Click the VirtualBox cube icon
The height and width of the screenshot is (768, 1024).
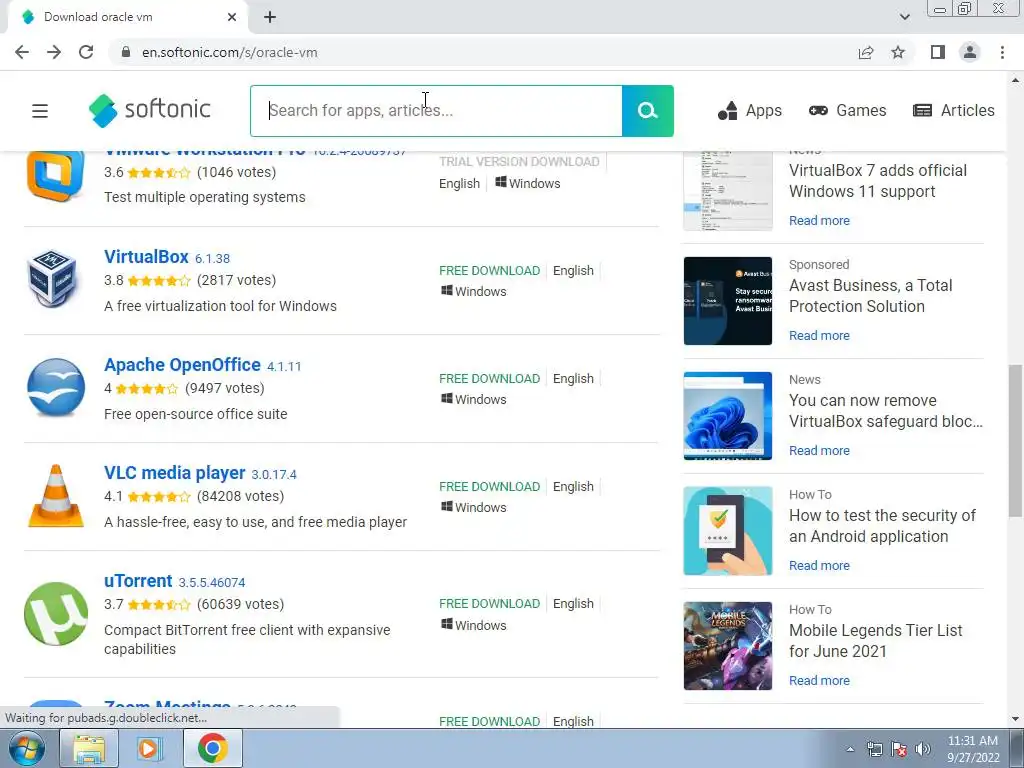53,278
